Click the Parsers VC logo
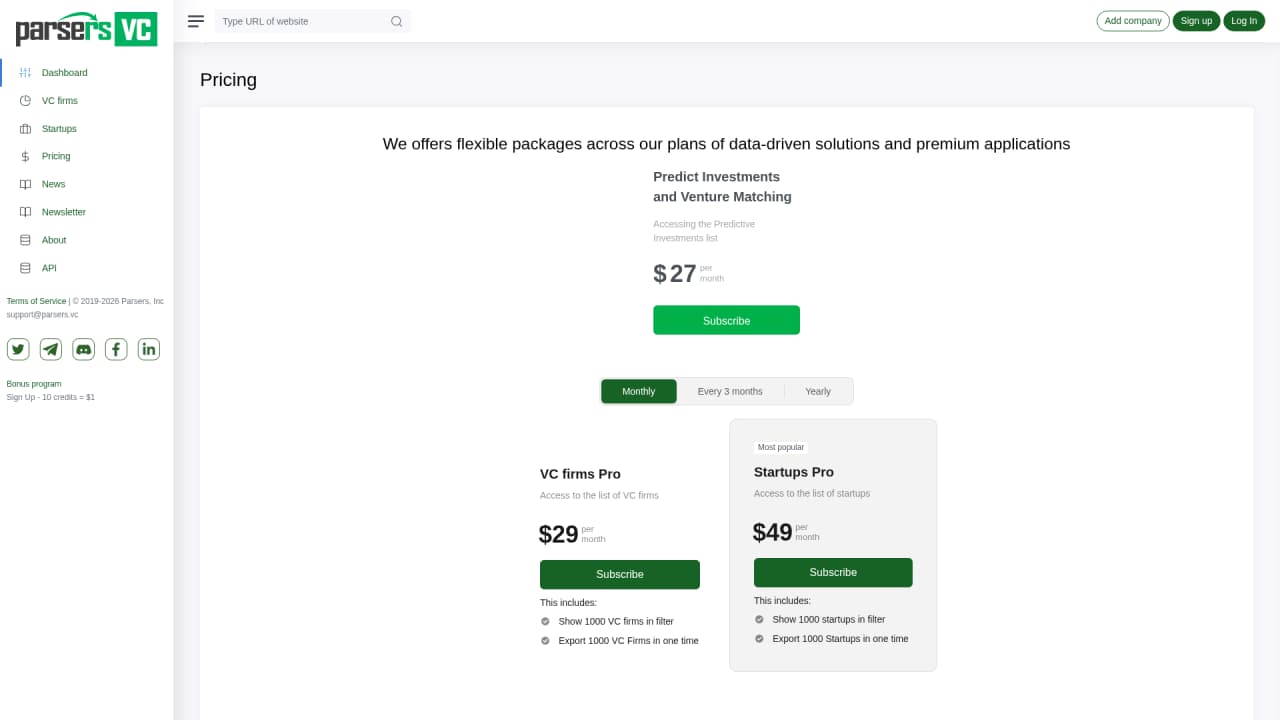1280x720 pixels. (86, 29)
